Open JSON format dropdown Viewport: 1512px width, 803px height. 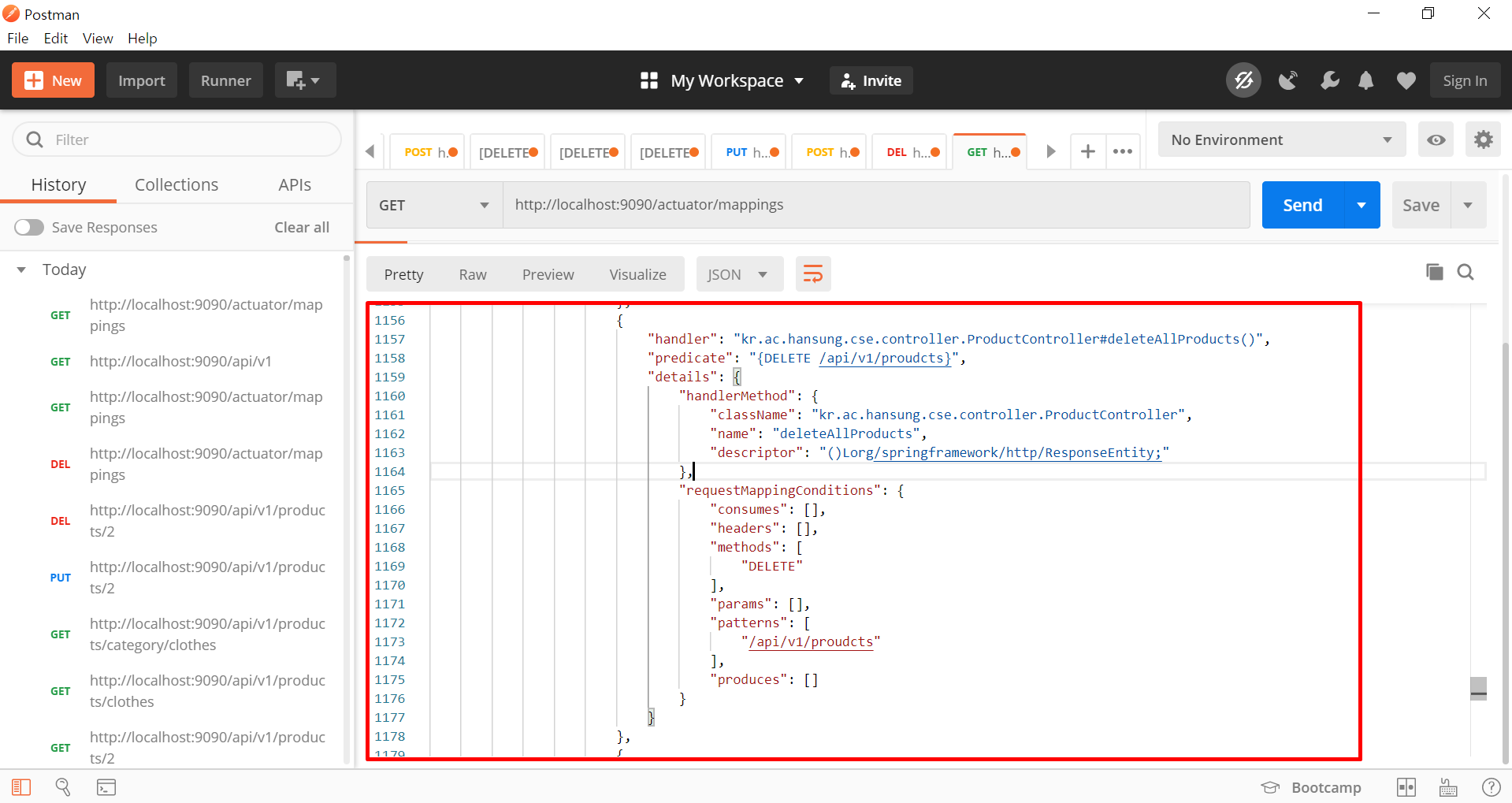coord(739,274)
